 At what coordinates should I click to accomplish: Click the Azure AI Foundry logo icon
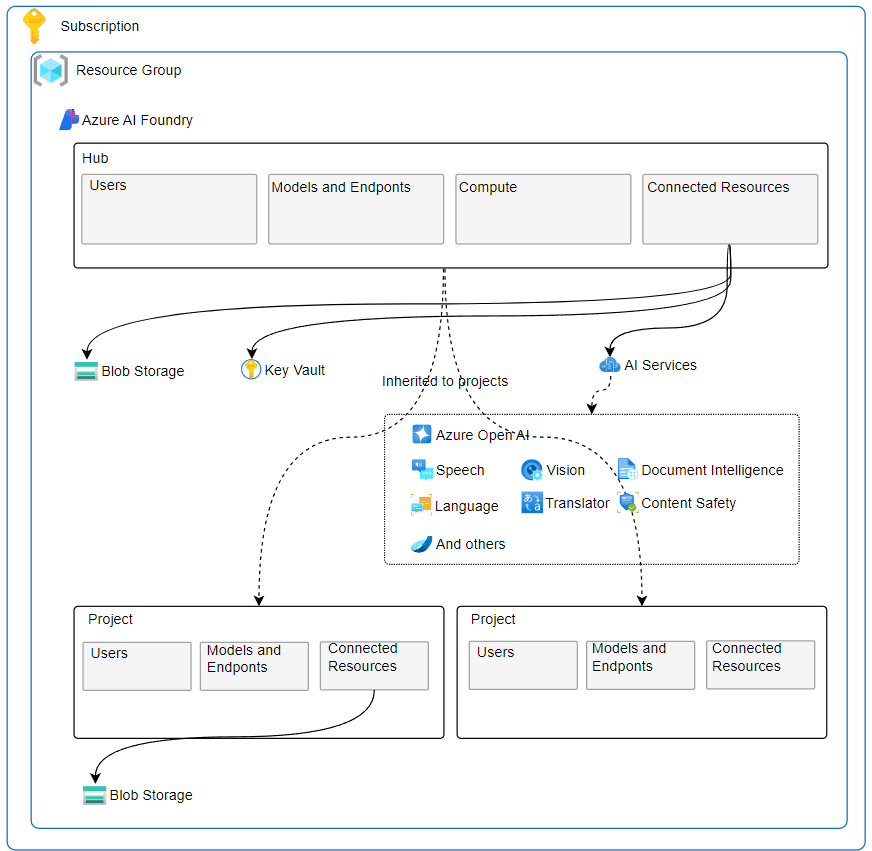pyautogui.click(x=69, y=120)
